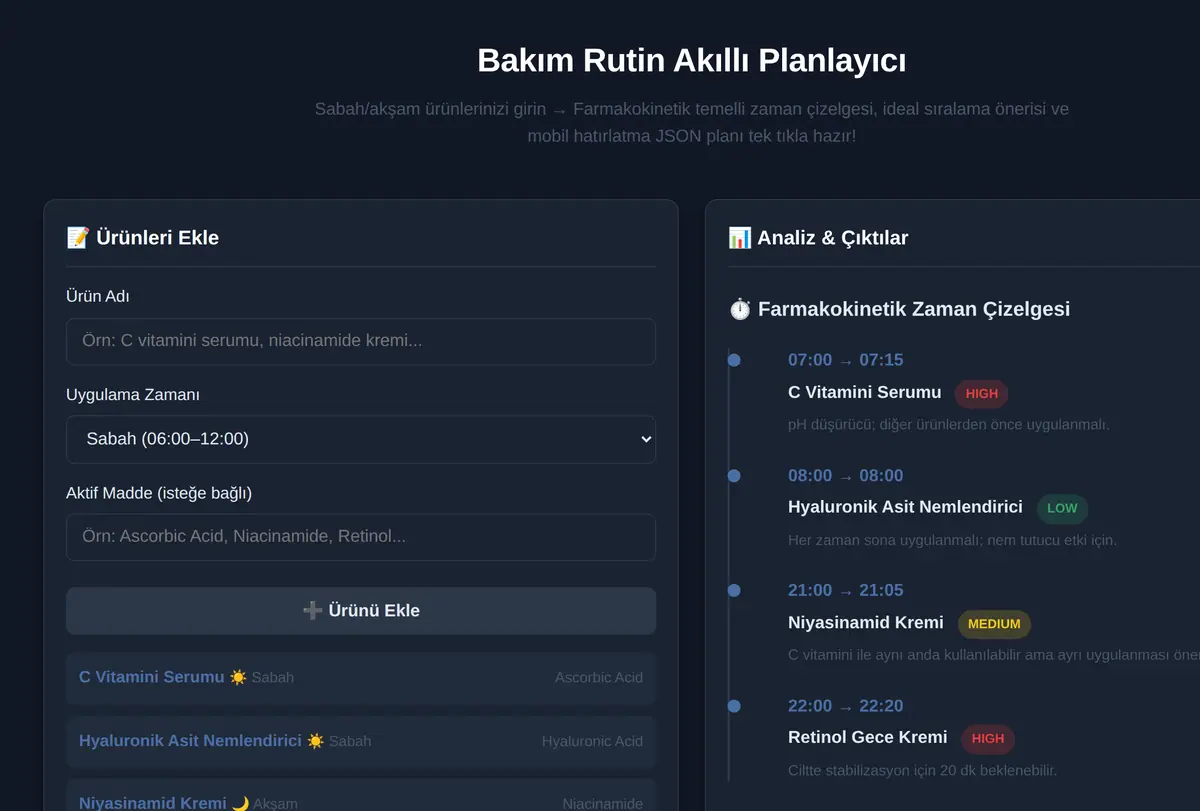Click the 22:00 timeline marker dot
The height and width of the screenshot is (811, 1200).
point(734,706)
